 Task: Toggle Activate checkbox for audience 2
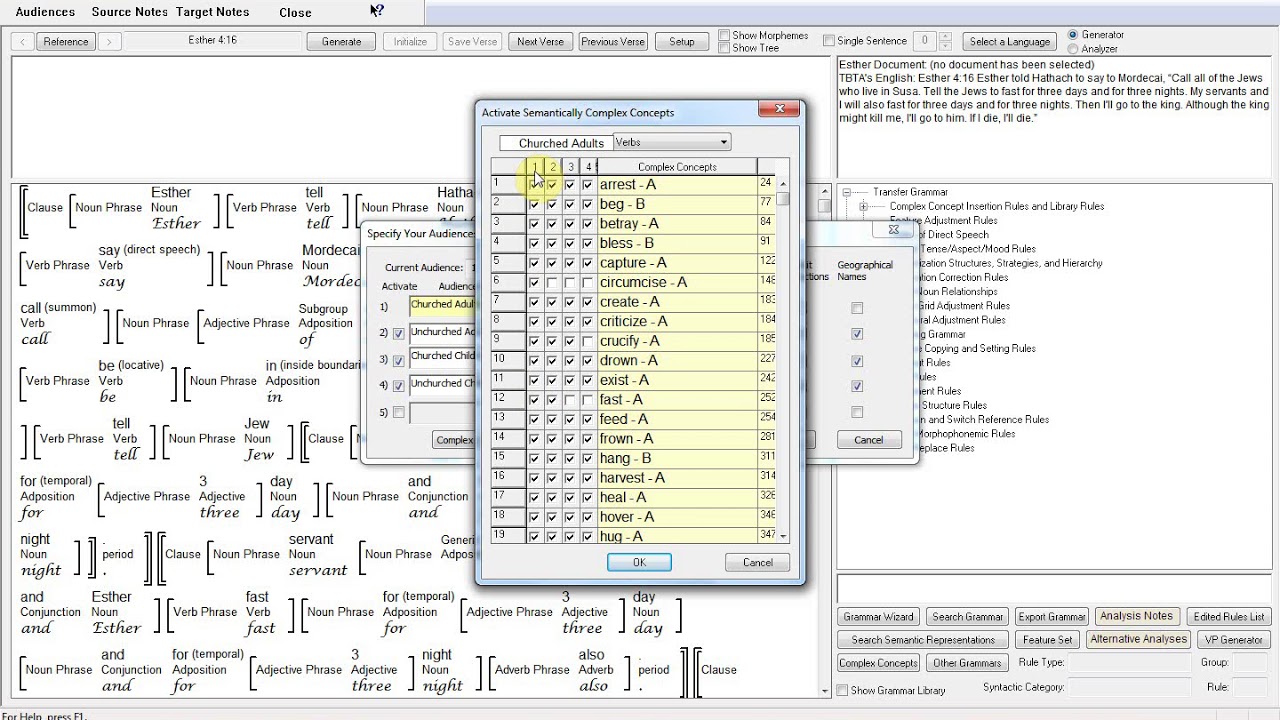pyautogui.click(x=399, y=333)
